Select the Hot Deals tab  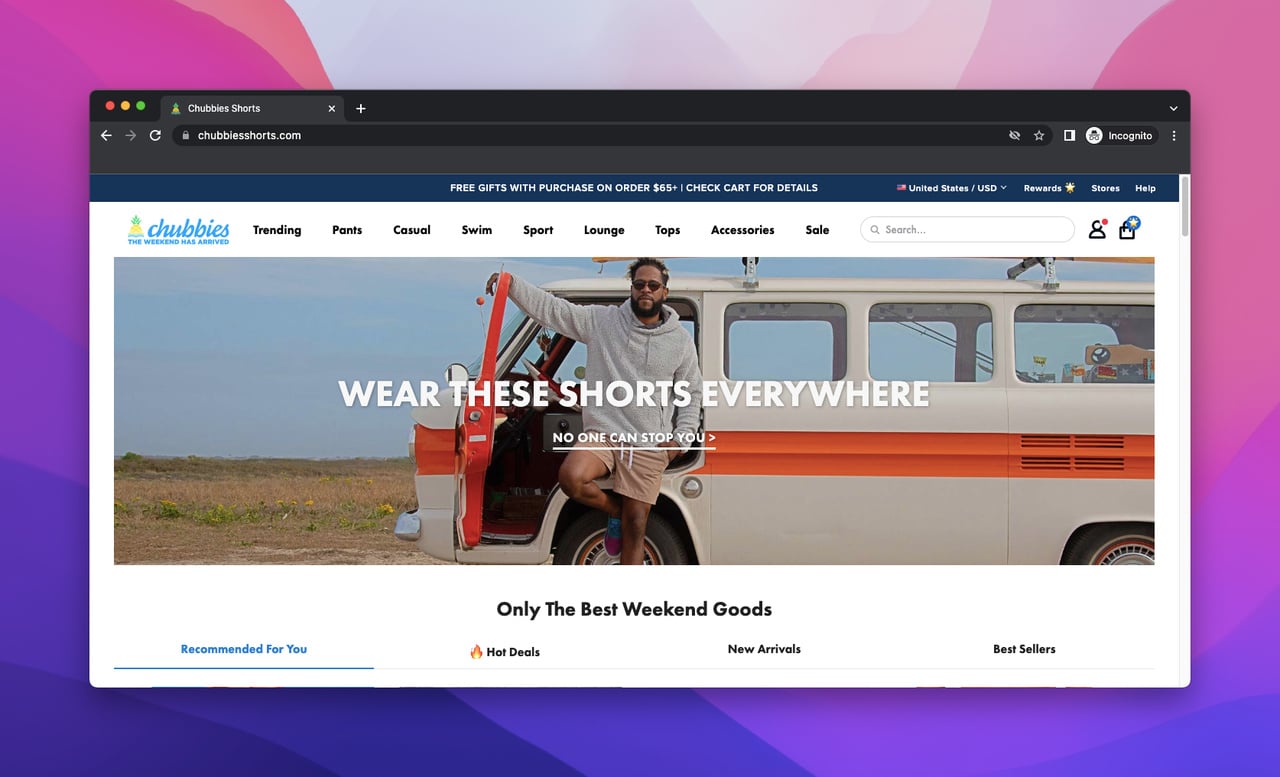pyautogui.click(x=504, y=651)
